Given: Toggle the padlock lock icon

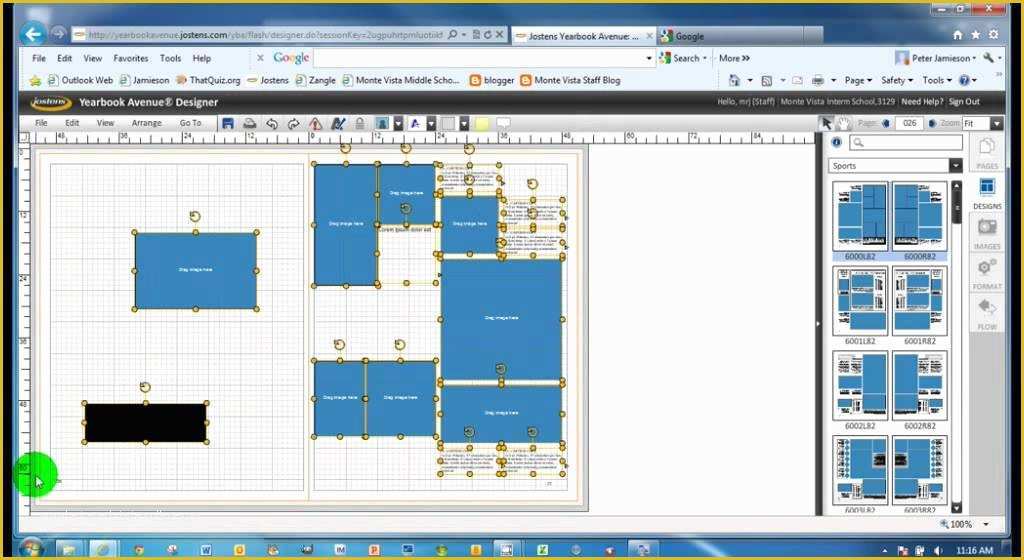Looking at the screenshot, I should [359, 123].
